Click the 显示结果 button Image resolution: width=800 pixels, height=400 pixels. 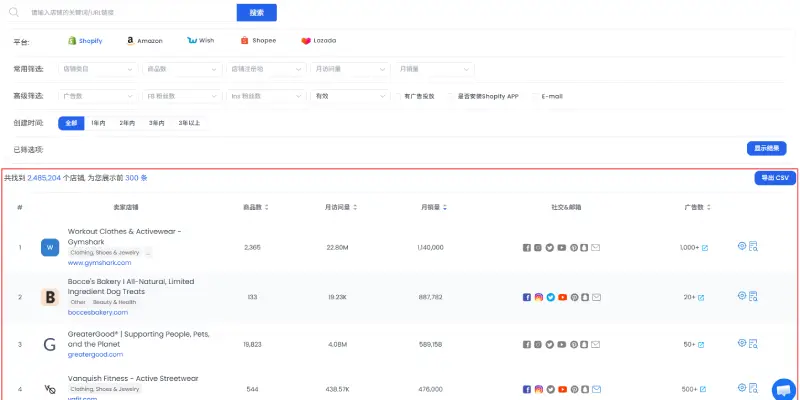click(767, 148)
